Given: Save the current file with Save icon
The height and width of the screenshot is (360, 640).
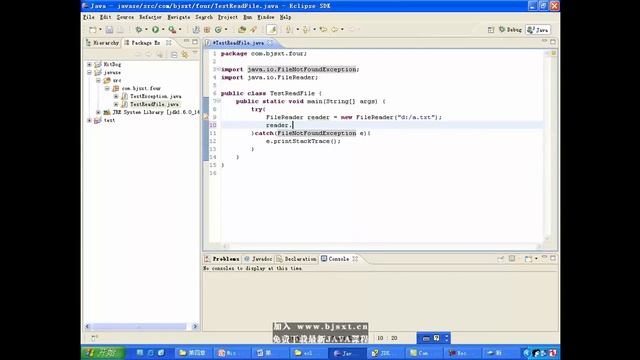Looking at the screenshot, I should (109, 29).
